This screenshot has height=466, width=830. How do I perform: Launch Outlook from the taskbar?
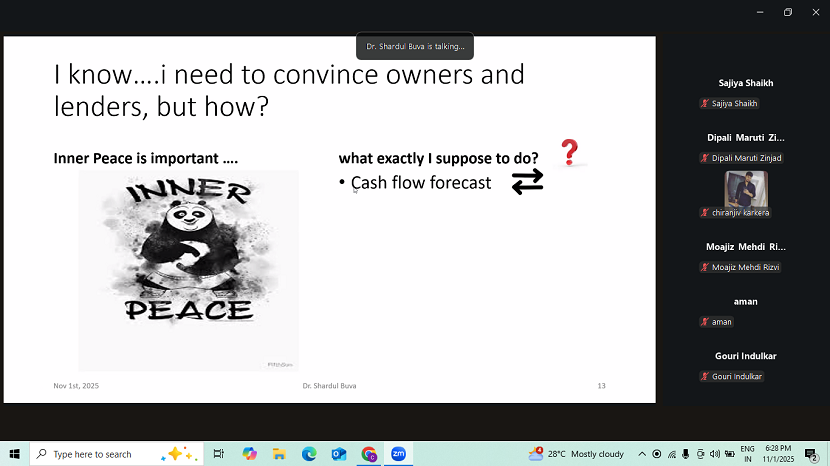[x=339, y=454]
